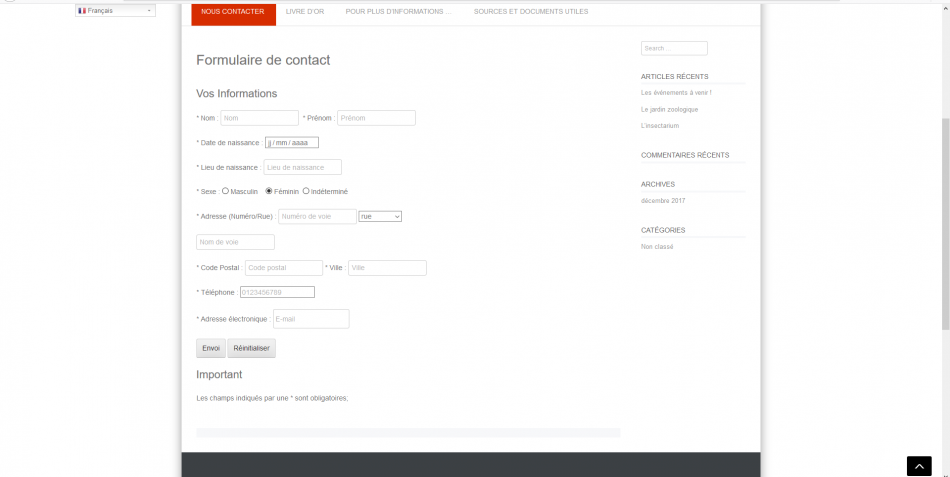
Task: Click the Envoi submit button
Action: point(211,349)
